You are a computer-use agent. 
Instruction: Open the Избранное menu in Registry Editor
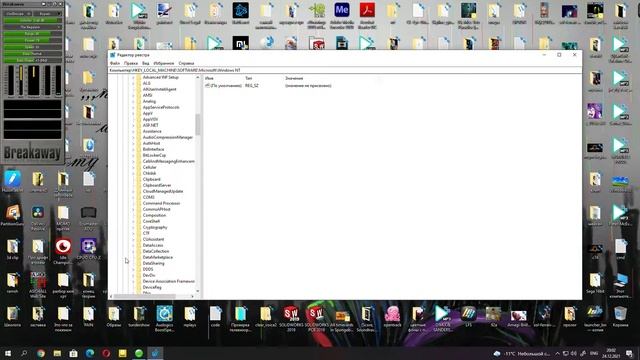164,63
